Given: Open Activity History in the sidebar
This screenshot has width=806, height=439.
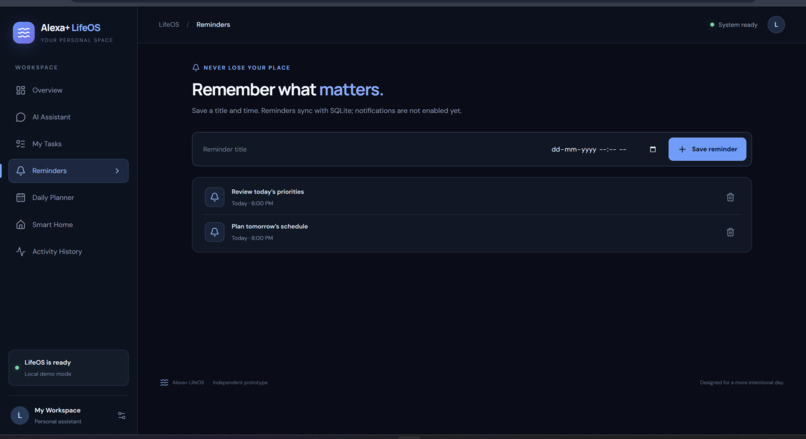Looking at the screenshot, I should [x=68, y=251].
